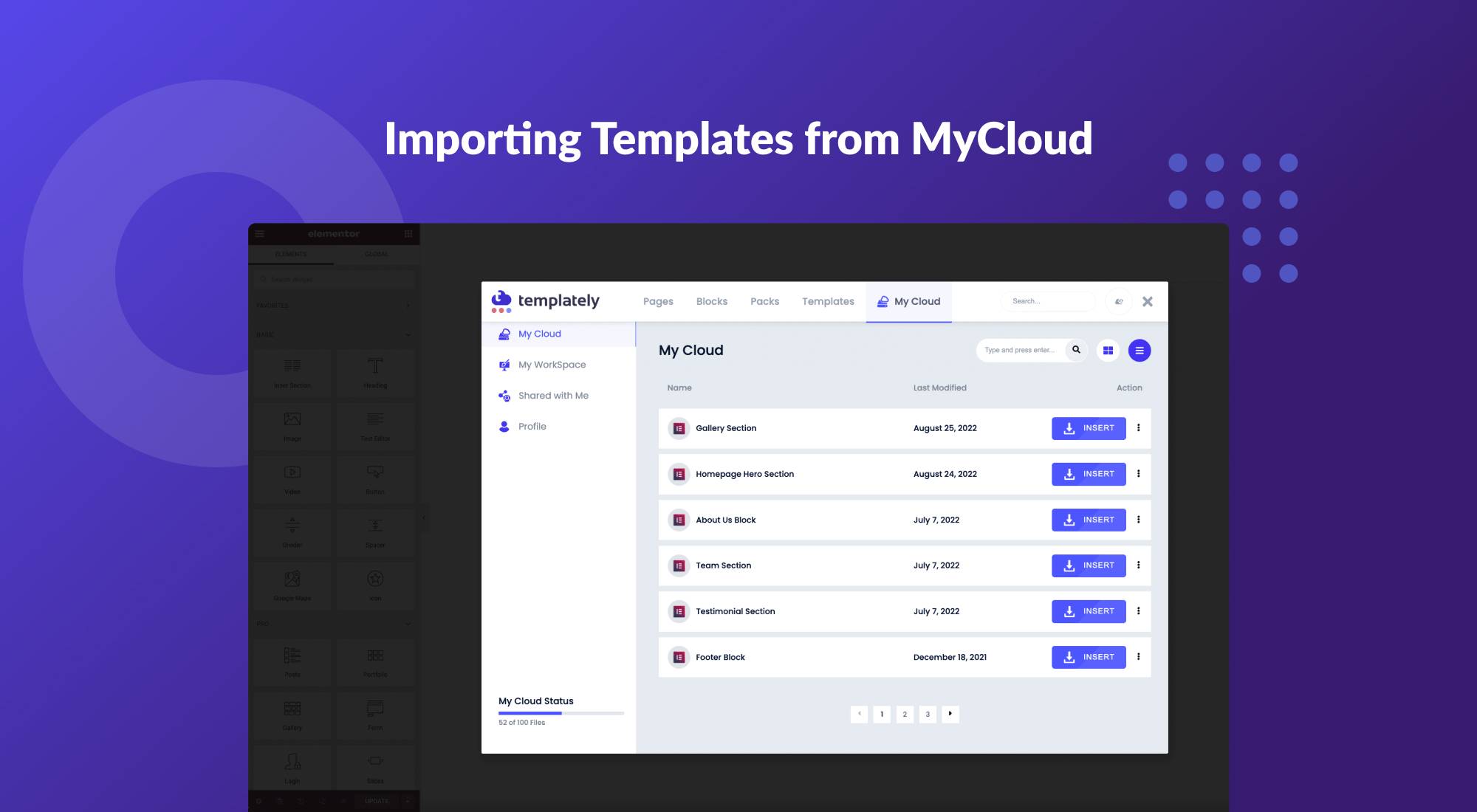Click the sync icon beside top search
Viewport: 1477px width, 812px height.
1119,301
